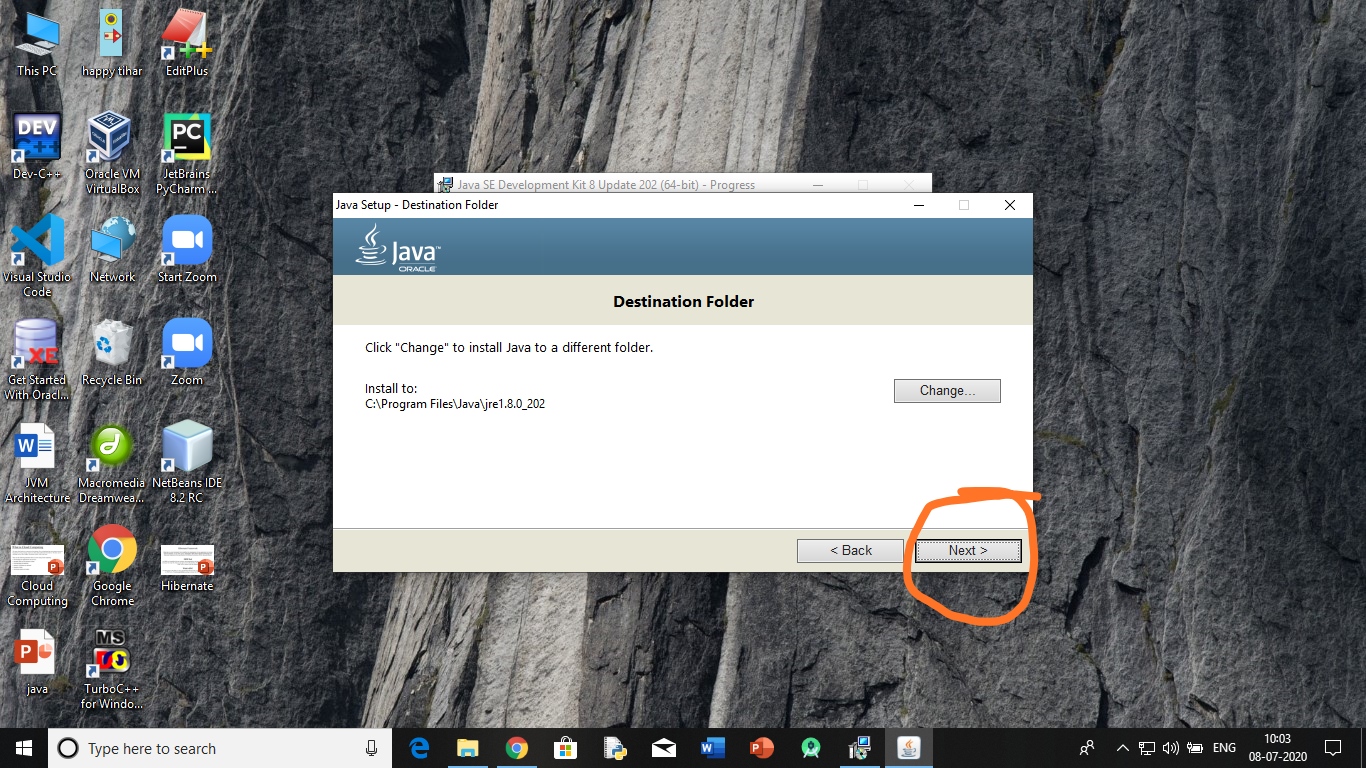The width and height of the screenshot is (1366, 768).
Task: Select the TurboC++ for Windows shortcut
Action: (x=112, y=669)
